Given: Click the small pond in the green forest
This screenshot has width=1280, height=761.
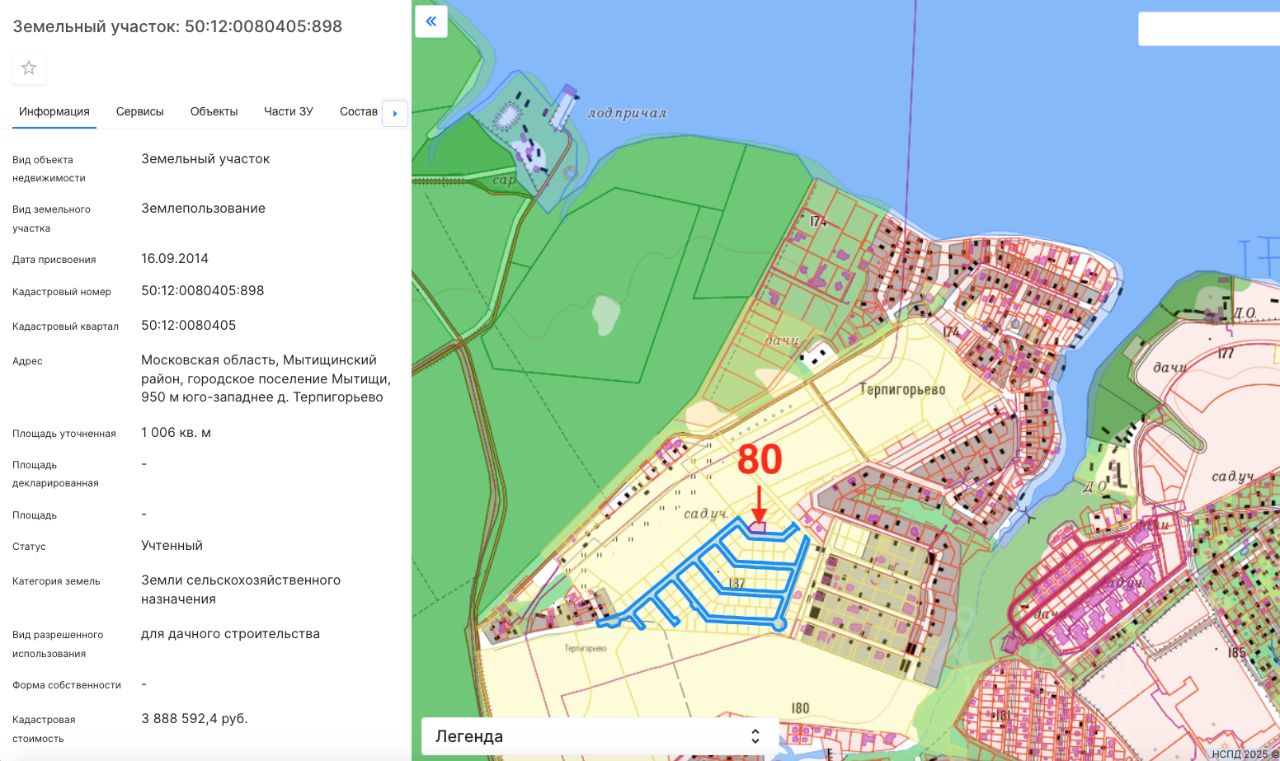Looking at the screenshot, I should coord(605,315).
